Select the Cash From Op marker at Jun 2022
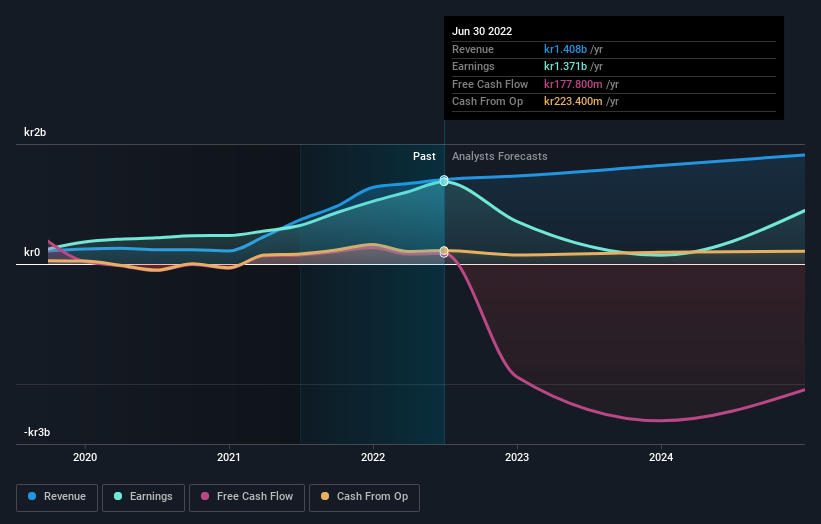 pos(444,251)
